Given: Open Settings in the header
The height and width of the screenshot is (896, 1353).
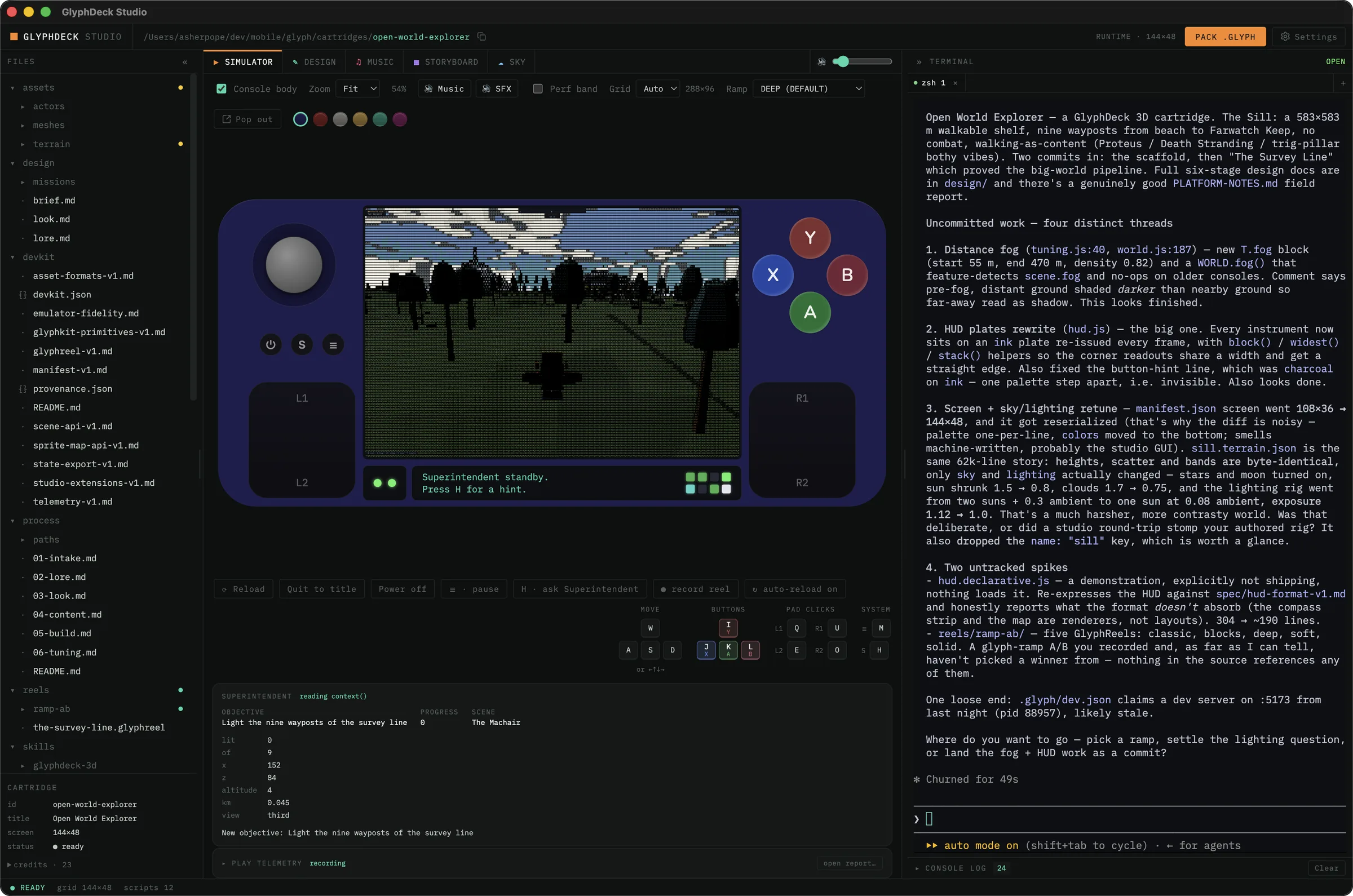Looking at the screenshot, I should coord(1309,37).
